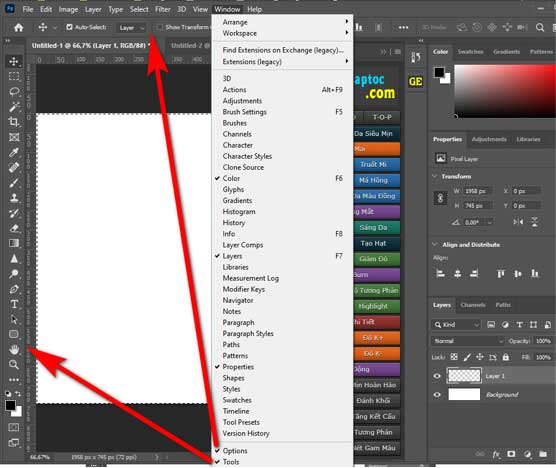This screenshot has height=468, width=556.
Task: Hide Layer 1 with its eye icon
Action: [x=437, y=376]
